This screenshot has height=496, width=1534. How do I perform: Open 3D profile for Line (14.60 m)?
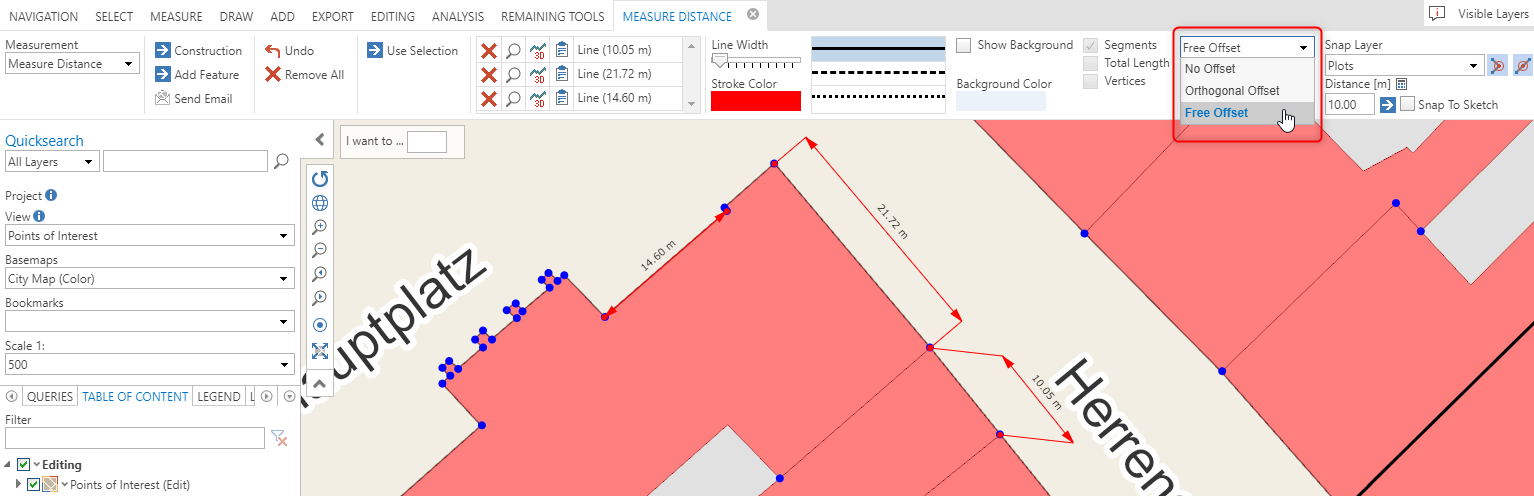[x=538, y=98]
